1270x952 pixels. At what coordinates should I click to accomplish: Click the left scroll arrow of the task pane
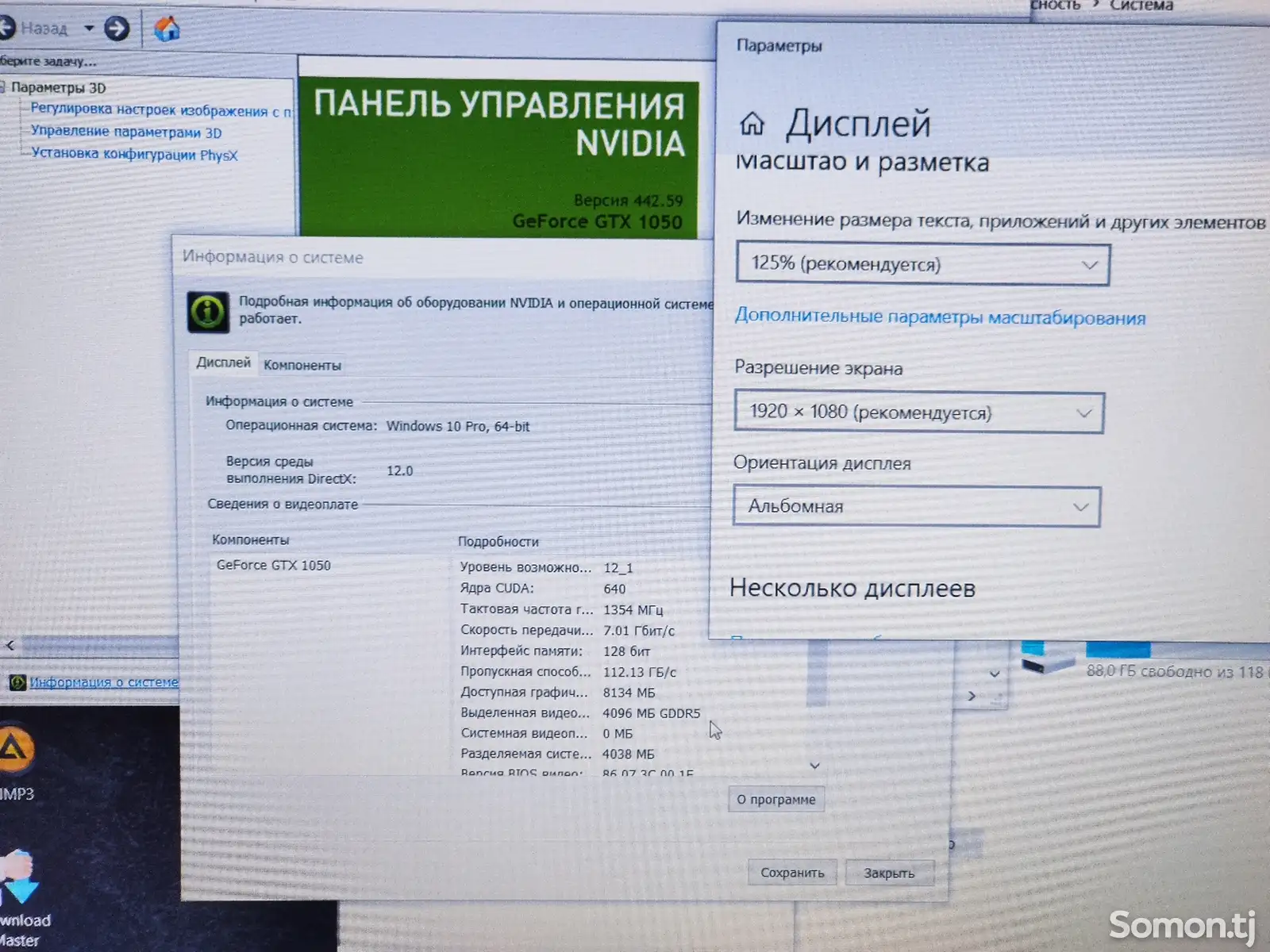click(x=10, y=645)
